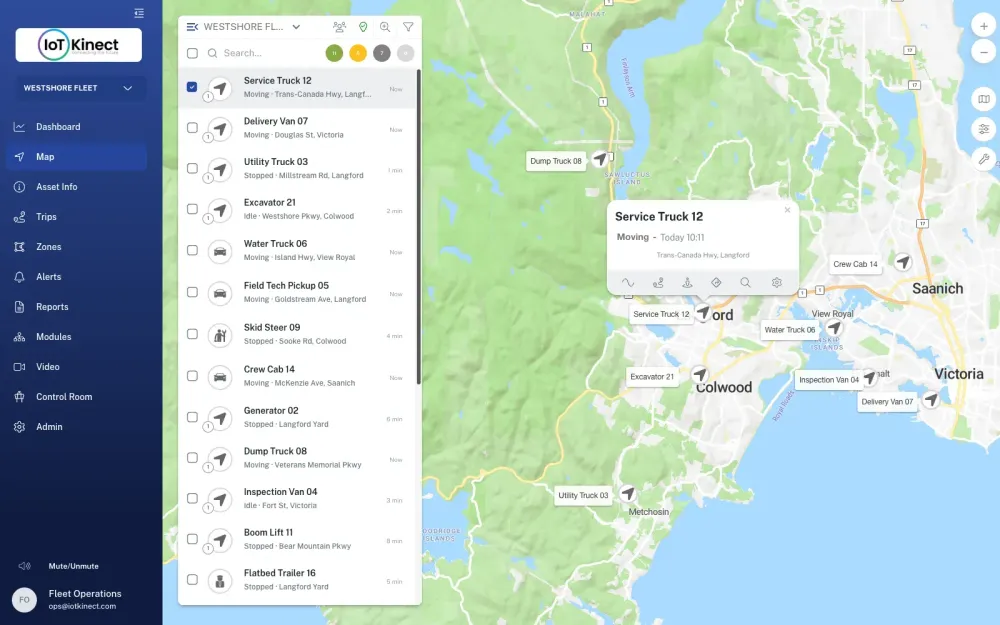Screen dimensions: 1000x625
Task: Filter by light gray status circle
Action: (x=405, y=53)
